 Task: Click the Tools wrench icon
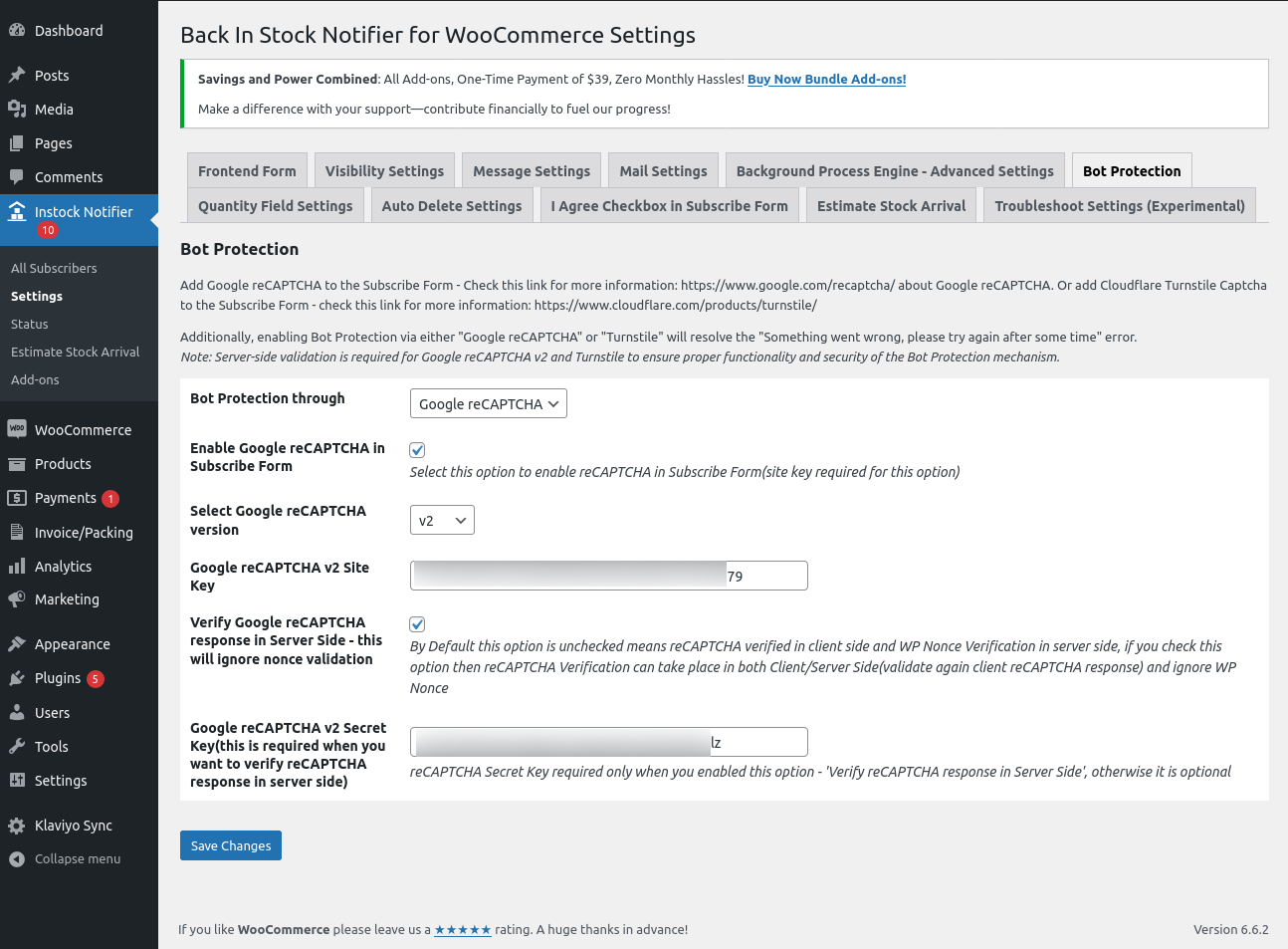pos(17,747)
